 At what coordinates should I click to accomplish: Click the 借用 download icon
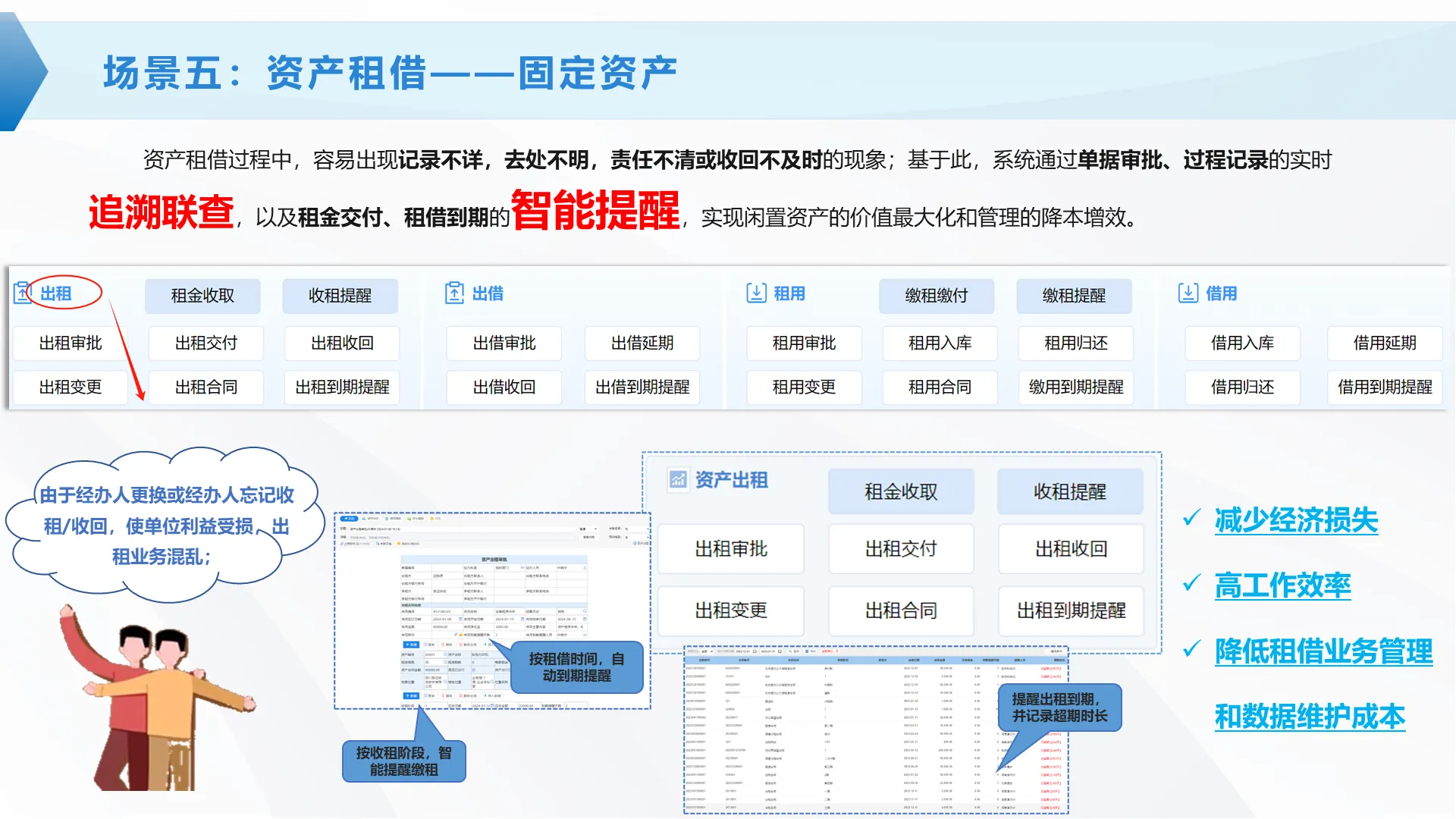(x=1188, y=293)
